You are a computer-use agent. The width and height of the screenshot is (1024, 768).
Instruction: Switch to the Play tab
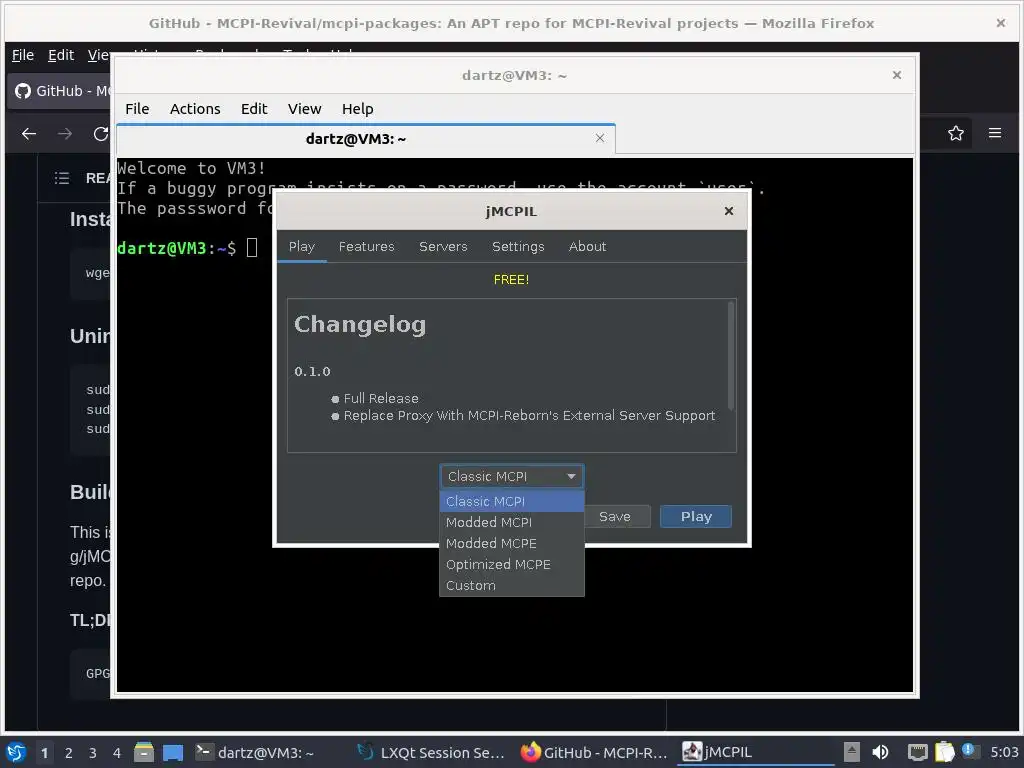302,247
